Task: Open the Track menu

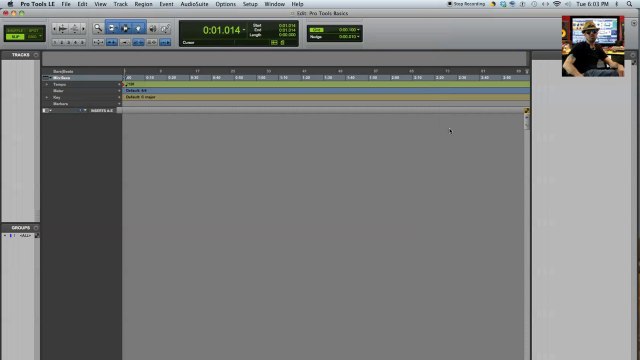Action: [120, 4]
